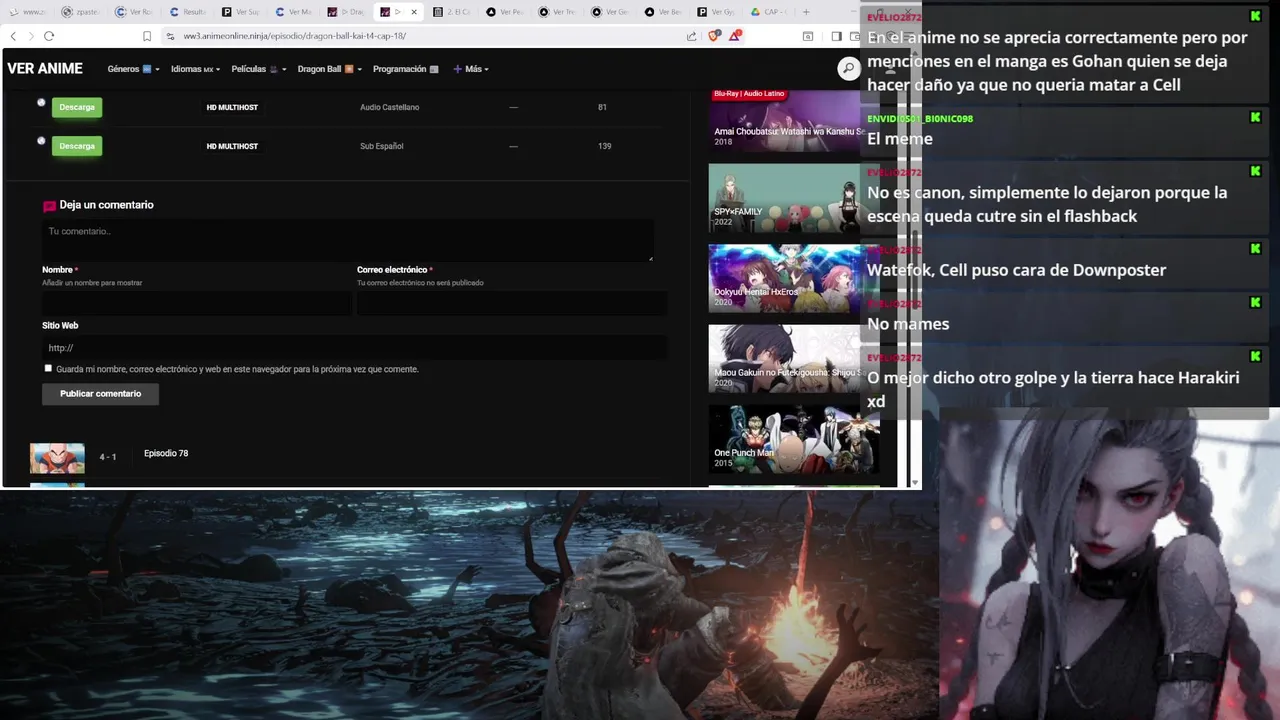Open the Programación menu item
The image size is (1280, 720).
click(405, 69)
